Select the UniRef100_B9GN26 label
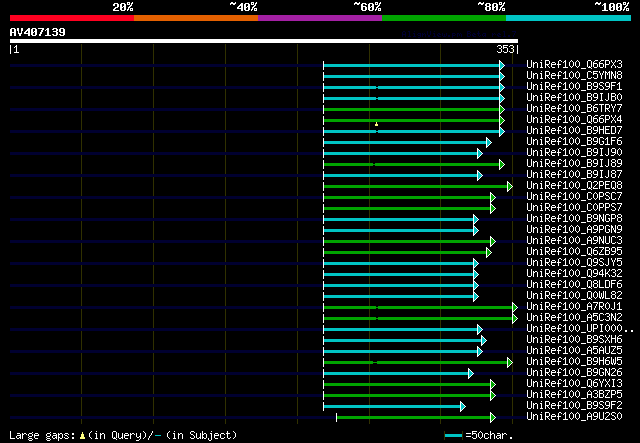Image resolution: width=640 pixels, height=443 pixels. pyautogui.click(x=574, y=373)
